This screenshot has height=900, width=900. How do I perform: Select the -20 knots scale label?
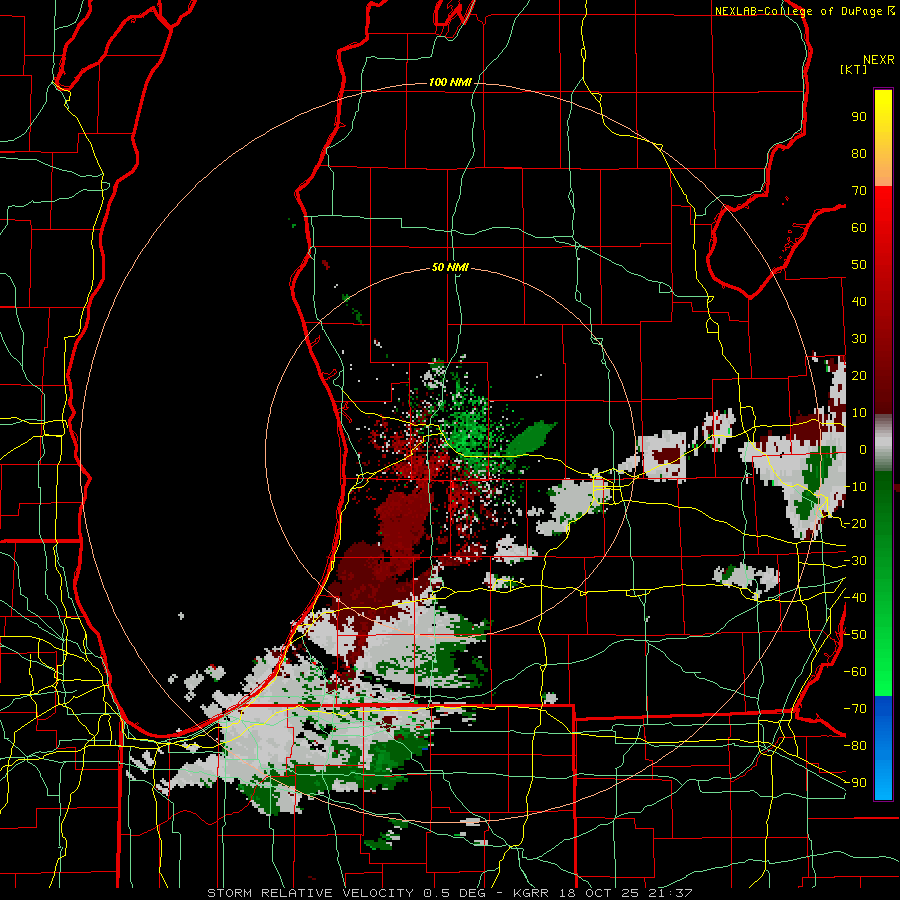pyautogui.click(x=855, y=524)
